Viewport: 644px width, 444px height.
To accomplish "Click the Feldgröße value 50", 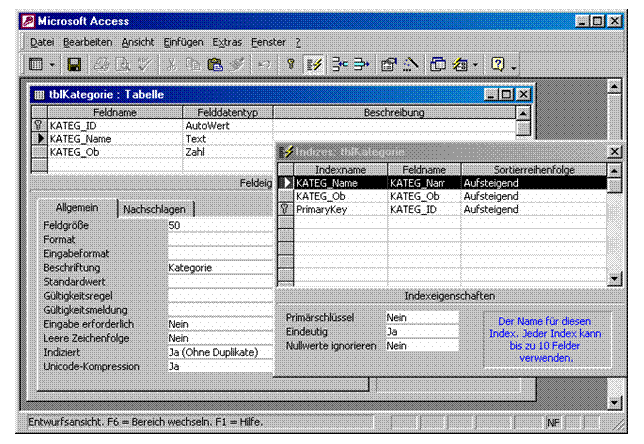I will pyautogui.click(x=220, y=225).
